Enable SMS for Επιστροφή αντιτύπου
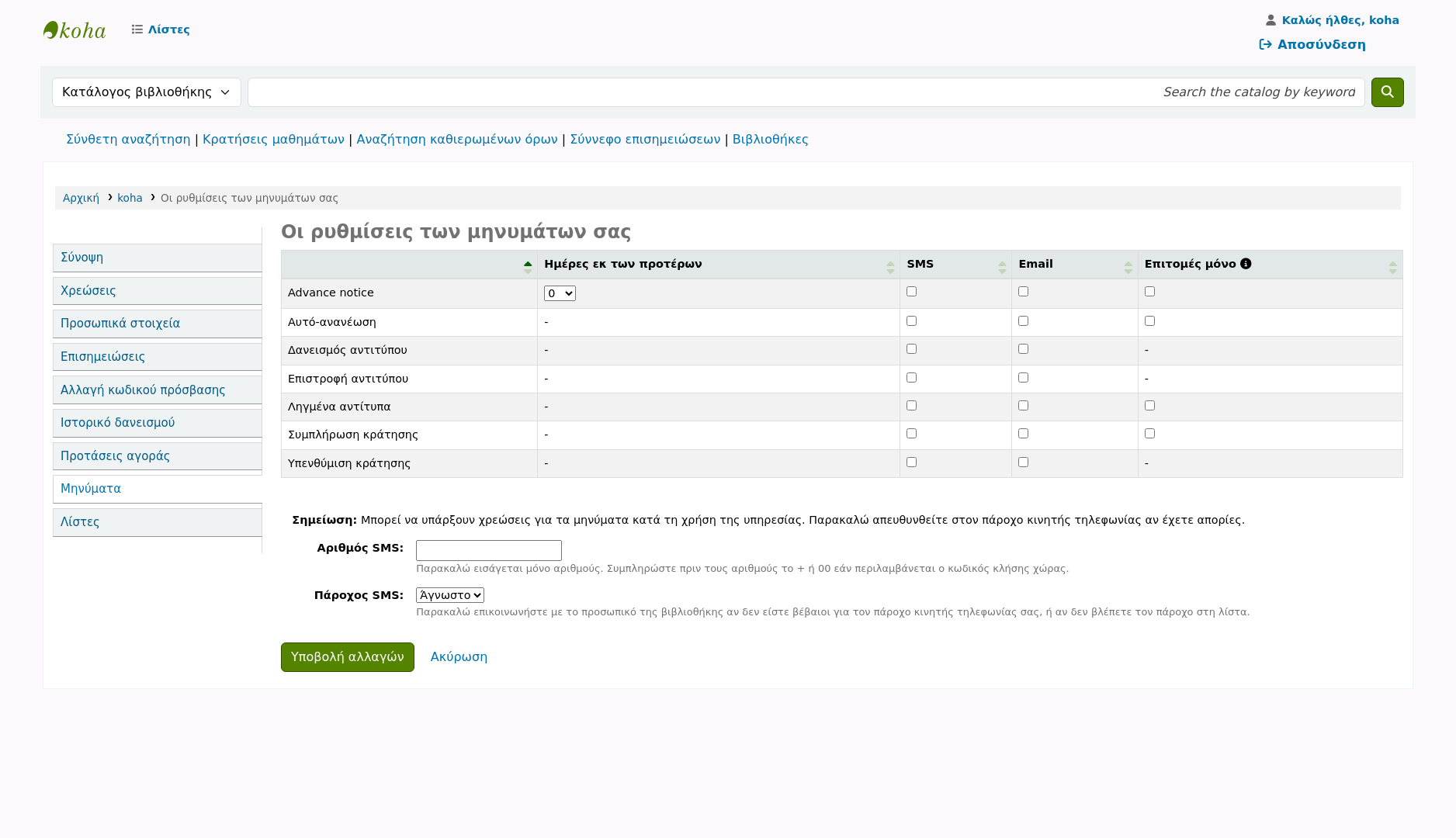Viewport: 1456px width, 838px height. click(911, 378)
